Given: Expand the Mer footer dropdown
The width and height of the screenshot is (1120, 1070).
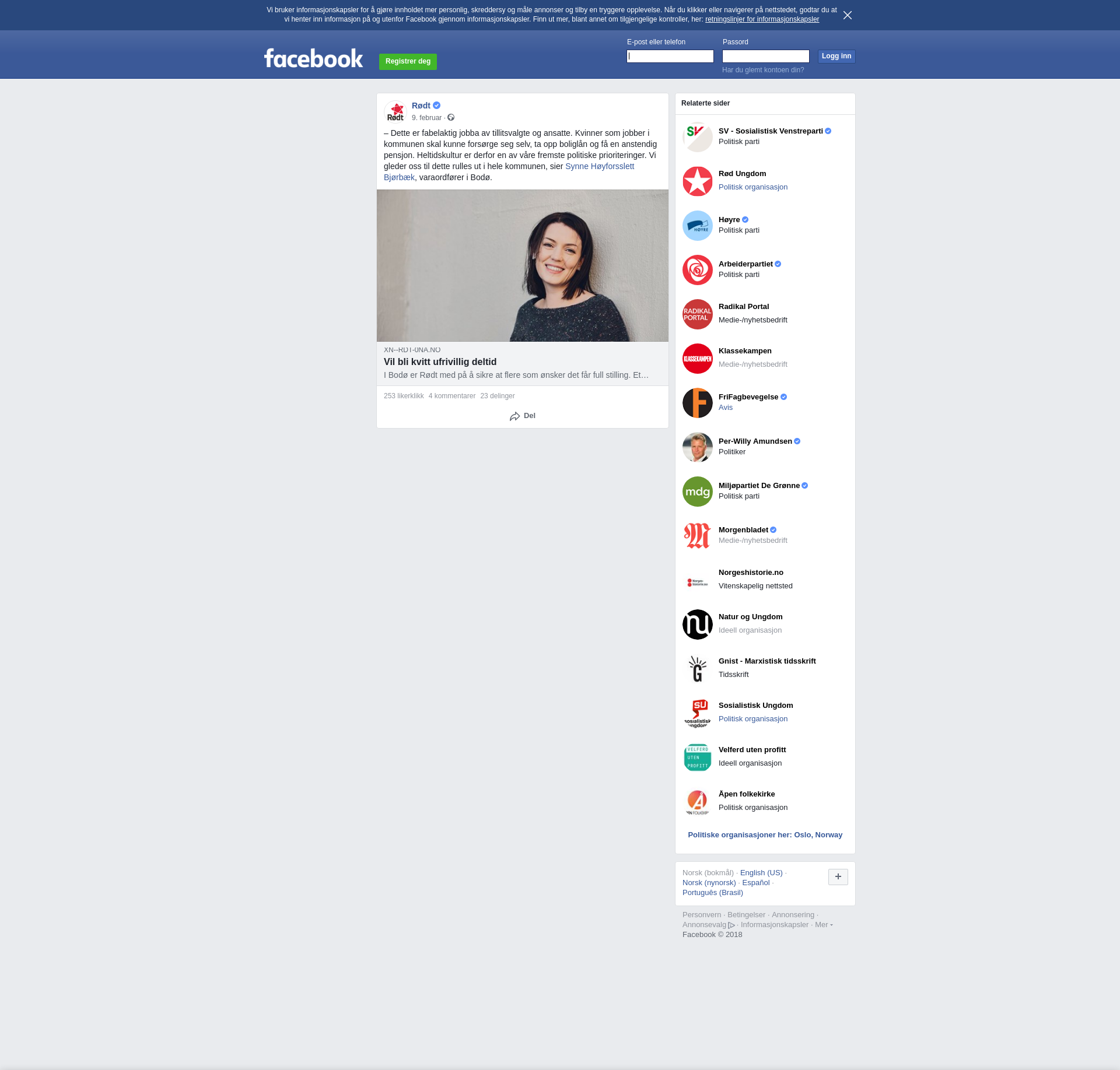Looking at the screenshot, I should (x=824, y=925).
